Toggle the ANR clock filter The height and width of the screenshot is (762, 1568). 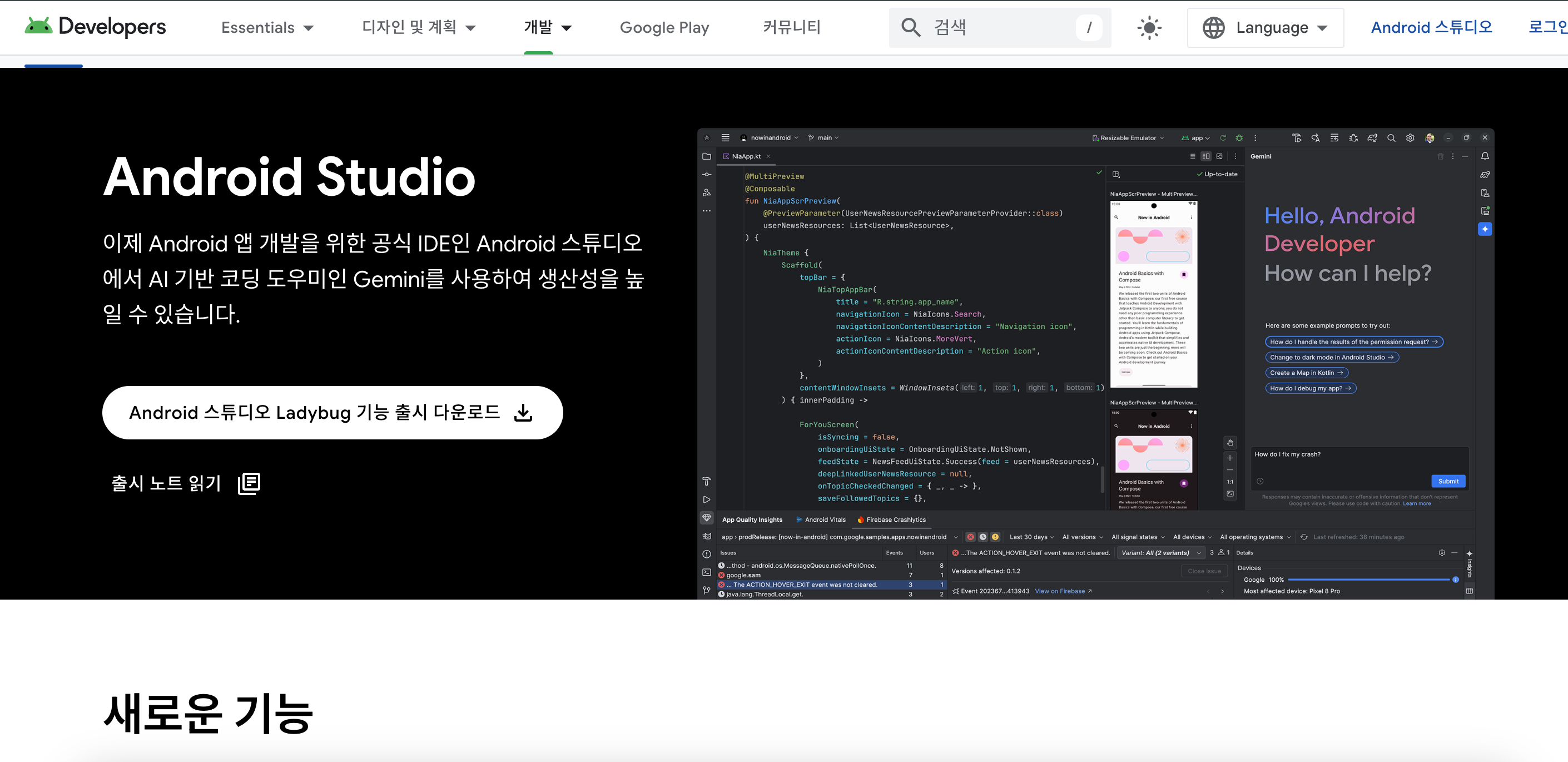coord(983,537)
